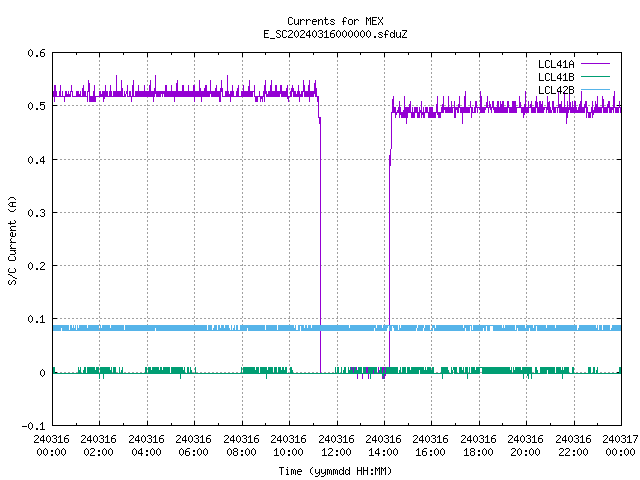Click the blue LCL42B trace near 0.08 A
The height and width of the screenshot is (480, 640).
coord(337,328)
